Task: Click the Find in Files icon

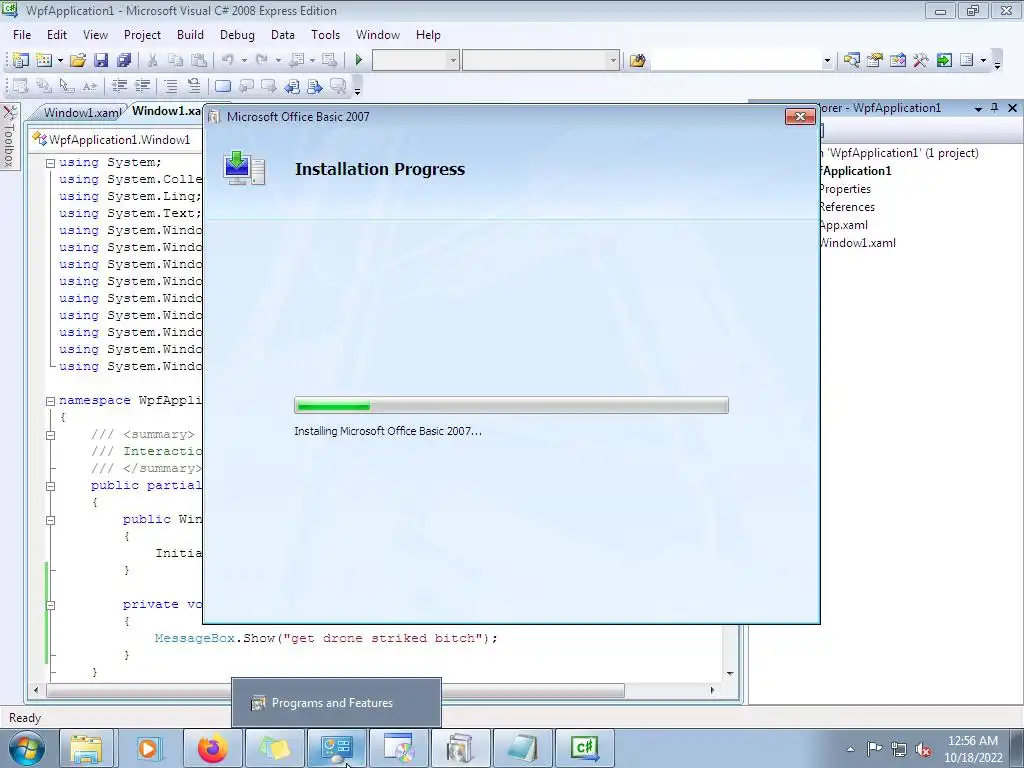Action: pos(637,61)
